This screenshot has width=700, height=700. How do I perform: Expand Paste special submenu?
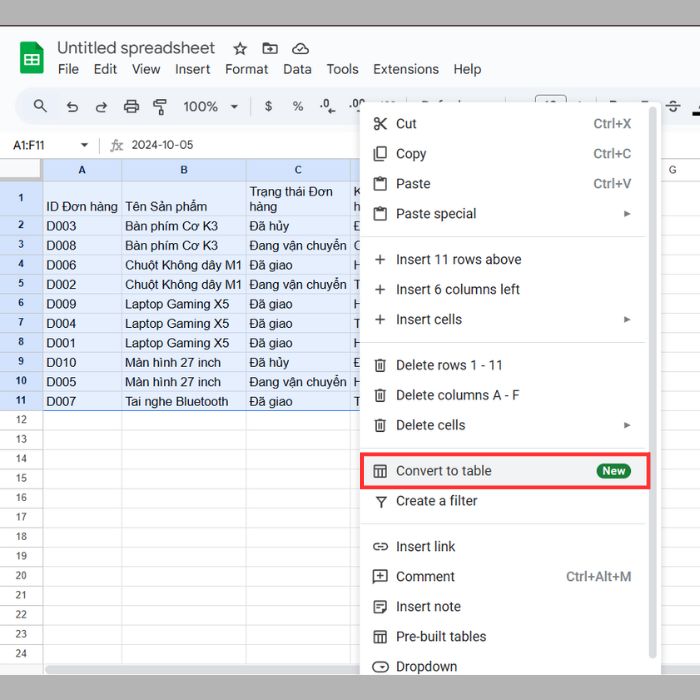pyautogui.click(x=504, y=214)
